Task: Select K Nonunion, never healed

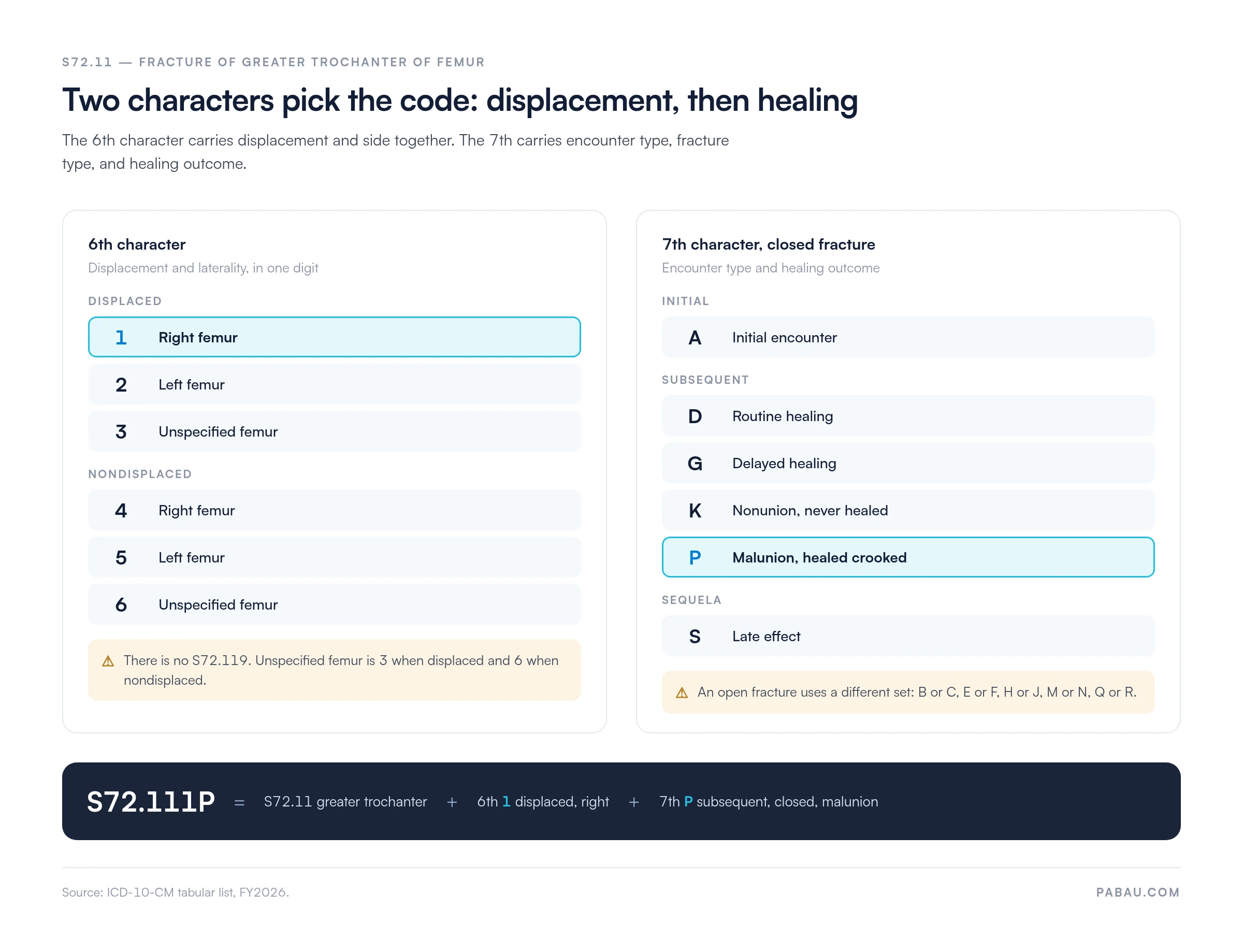Action: [x=907, y=510]
